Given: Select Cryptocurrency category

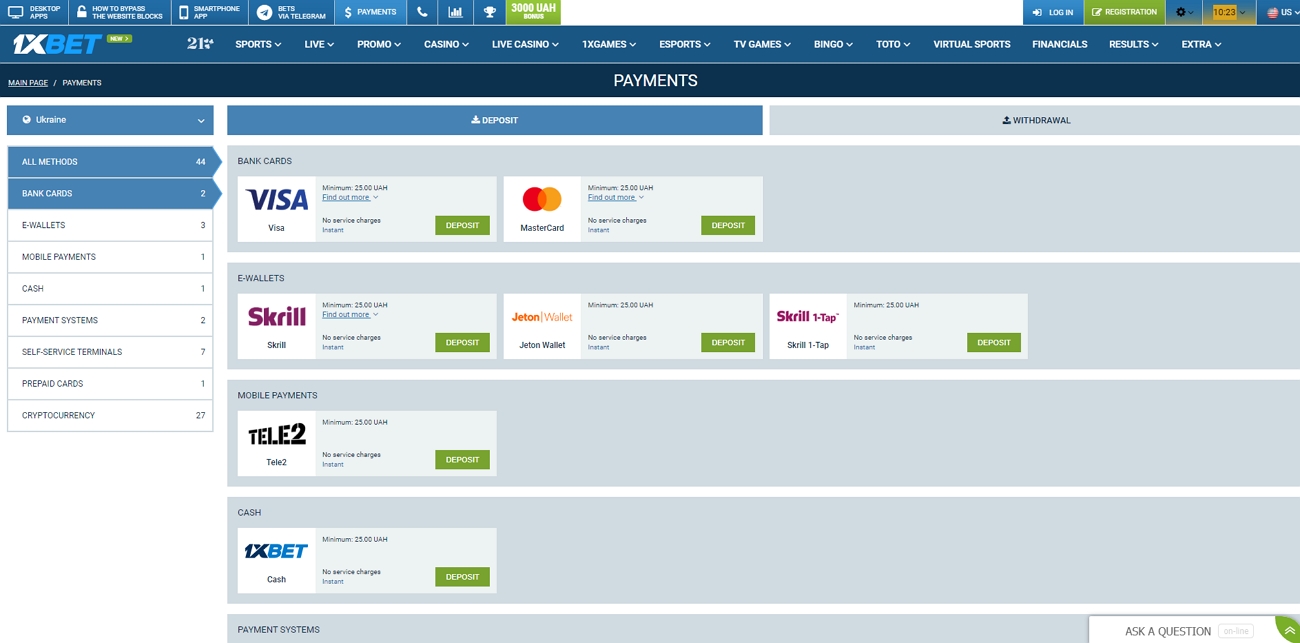Looking at the screenshot, I should click(x=110, y=415).
